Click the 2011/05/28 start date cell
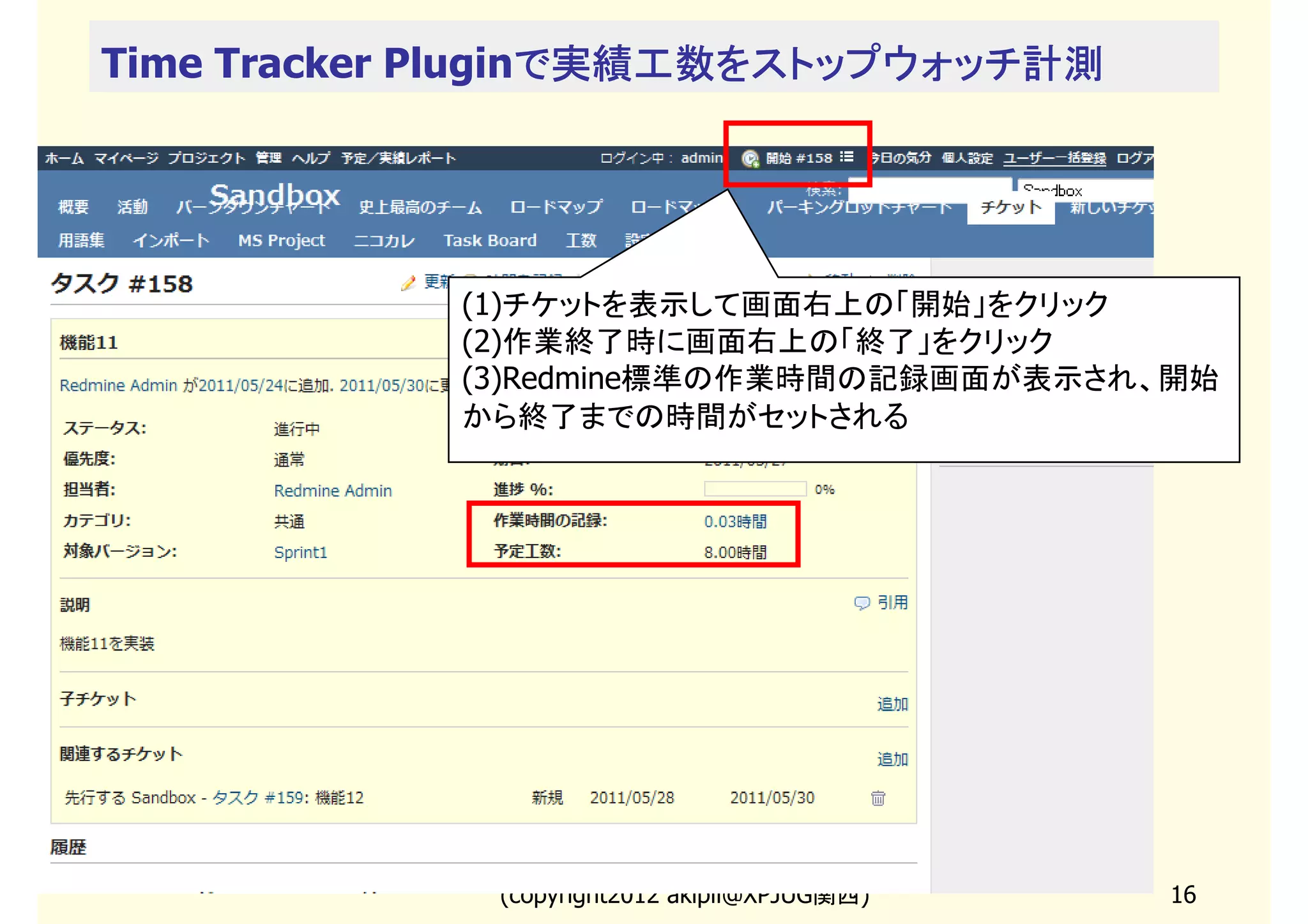Viewport: 1308px width, 924px height. (x=632, y=798)
